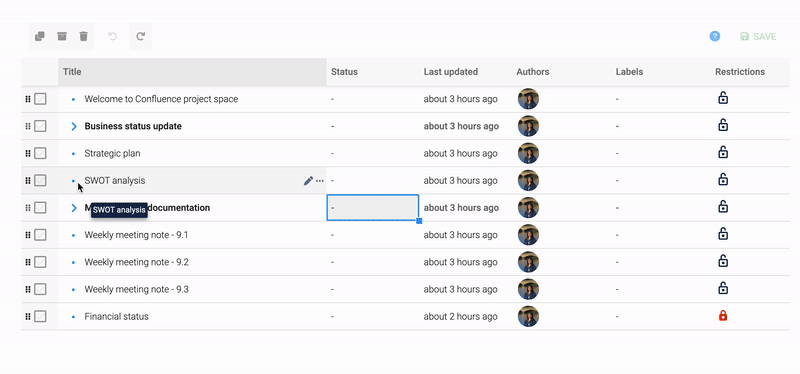800x374 pixels.
Task: Click the copy pages toolbar icon
Action: (x=39, y=36)
